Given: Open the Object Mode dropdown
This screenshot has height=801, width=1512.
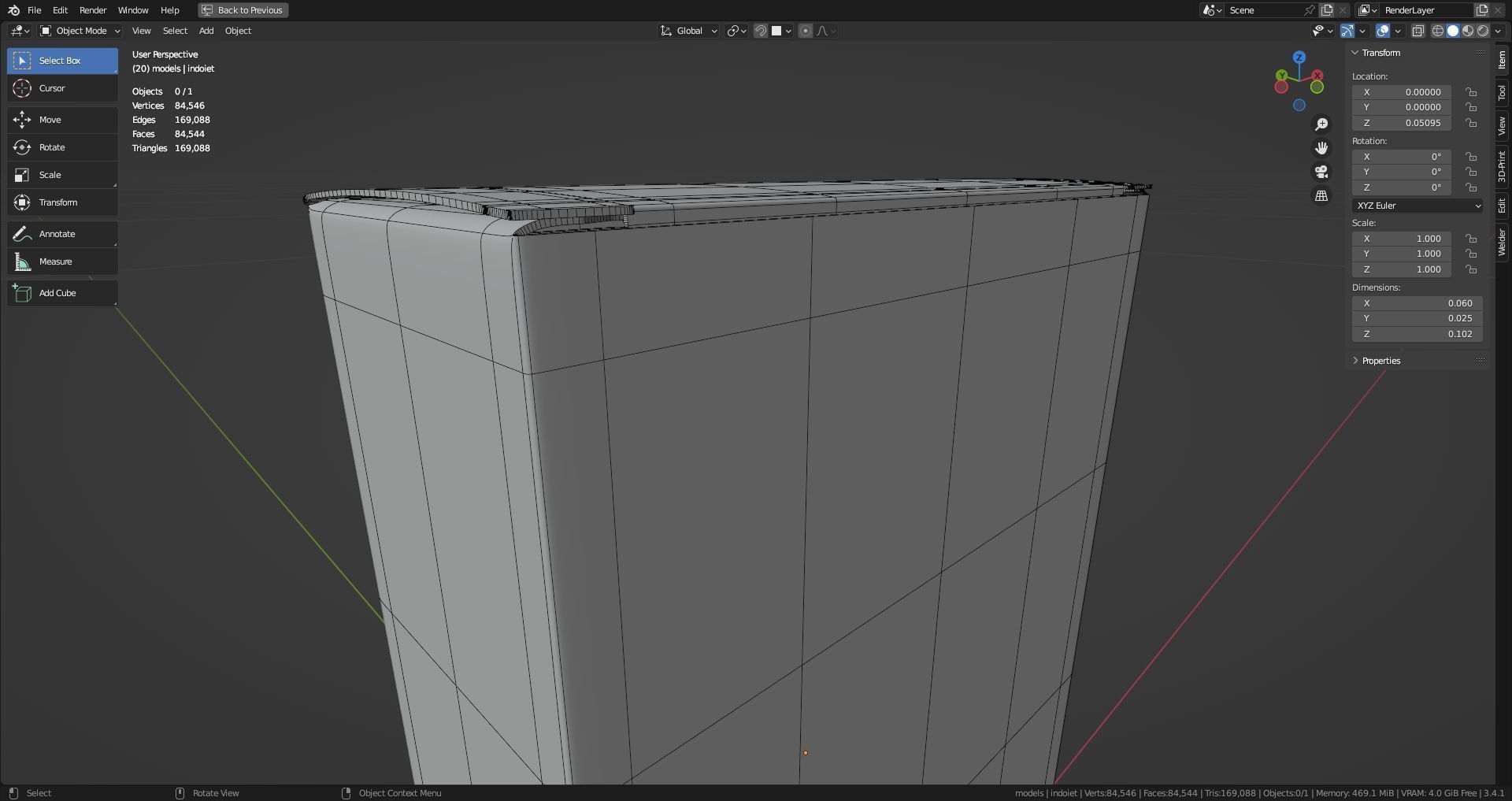Looking at the screenshot, I should (x=80, y=31).
